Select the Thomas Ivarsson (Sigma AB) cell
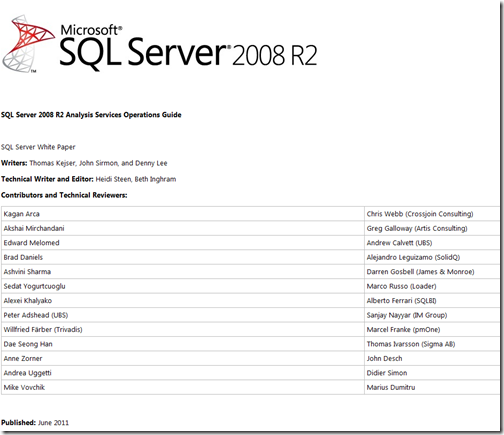Viewport: 504px width, 435px height. pos(432,344)
